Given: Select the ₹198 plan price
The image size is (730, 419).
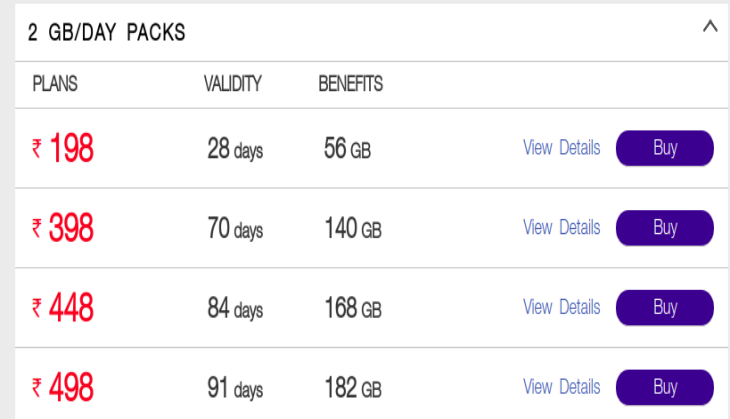Looking at the screenshot, I should [x=62, y=148].
